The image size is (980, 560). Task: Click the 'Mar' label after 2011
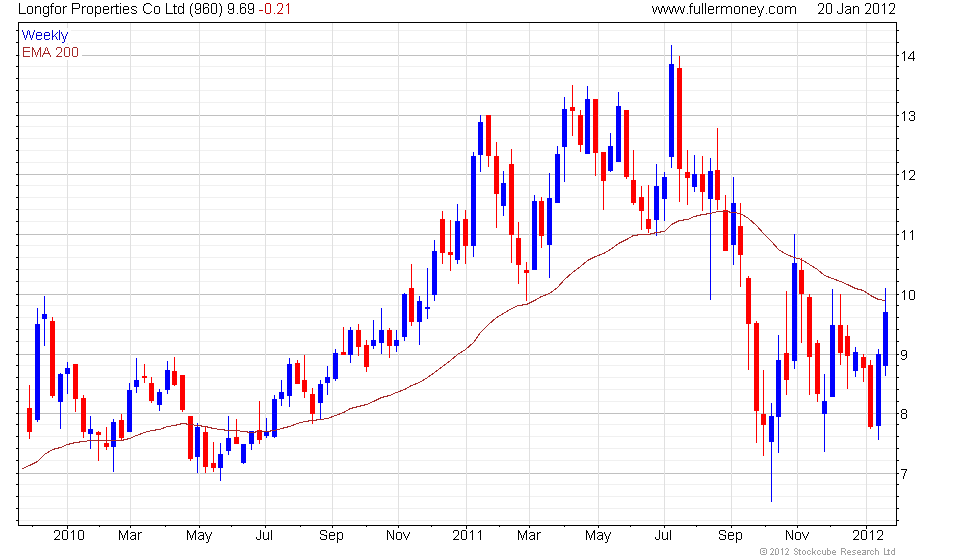tap(529, 536)
